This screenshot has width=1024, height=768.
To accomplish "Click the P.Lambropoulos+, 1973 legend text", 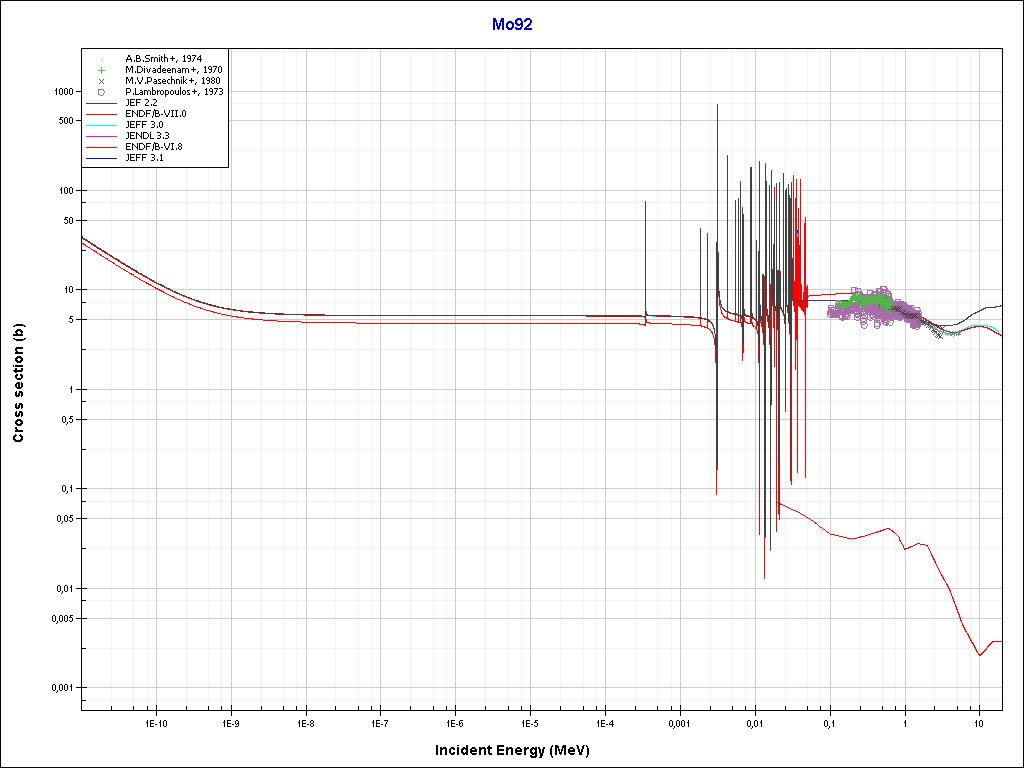I will pos(174,92).
